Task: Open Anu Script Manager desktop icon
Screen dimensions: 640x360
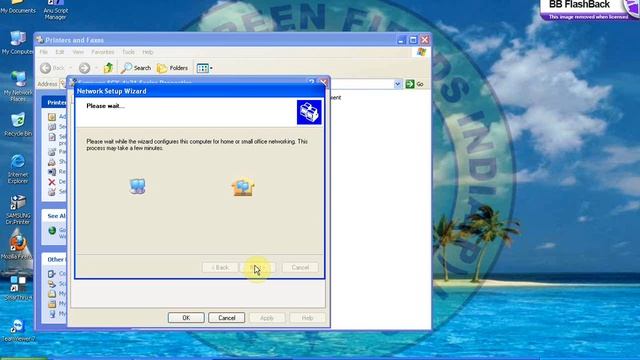Action: (x=56, y=10)
